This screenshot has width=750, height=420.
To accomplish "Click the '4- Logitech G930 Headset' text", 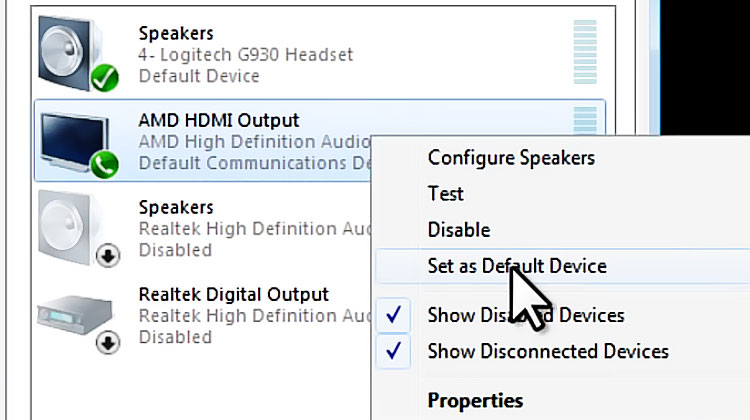I will click(x=246, y=55).
